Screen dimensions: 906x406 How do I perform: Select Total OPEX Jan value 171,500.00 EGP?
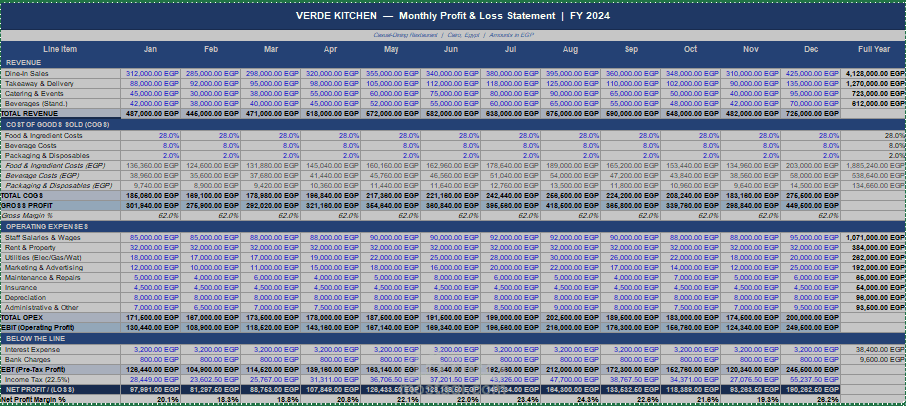click(150, 318)
